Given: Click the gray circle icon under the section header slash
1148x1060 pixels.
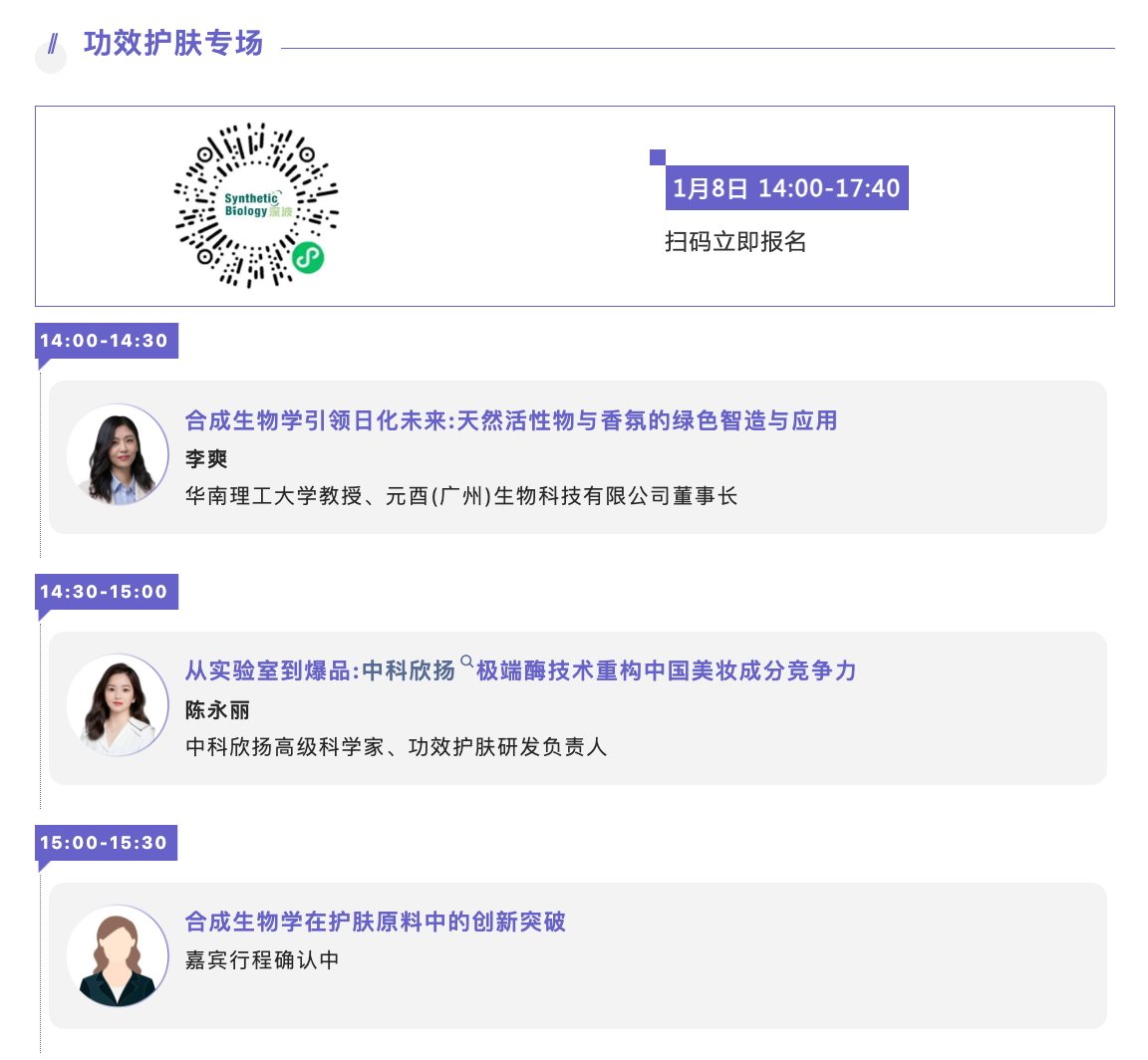Looking at the screenshot, I should (50, 58).
